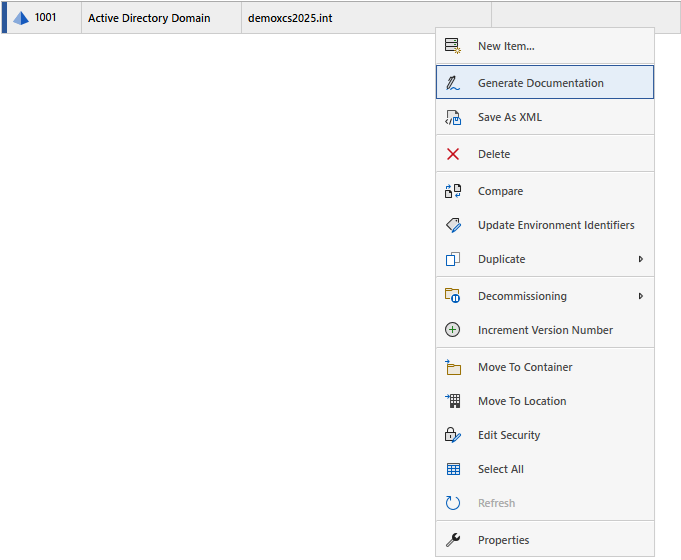Click the Compare documents icon
Image resolution: width=681 pixels, height=560 pixels.
tap(452, 191)
